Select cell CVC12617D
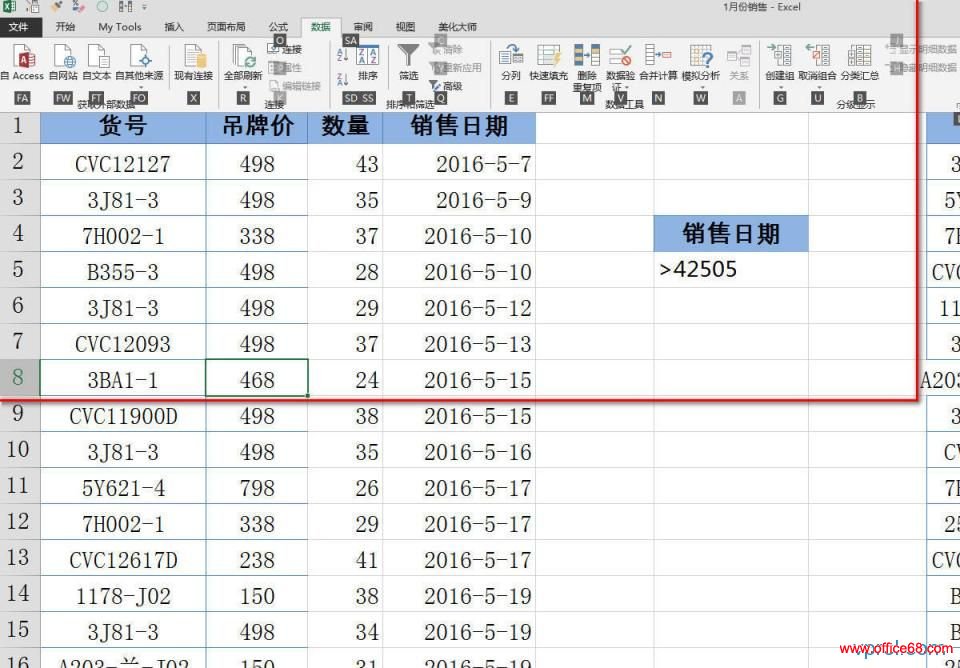Viewport: 960px width, 668px height. pos(123,560)
